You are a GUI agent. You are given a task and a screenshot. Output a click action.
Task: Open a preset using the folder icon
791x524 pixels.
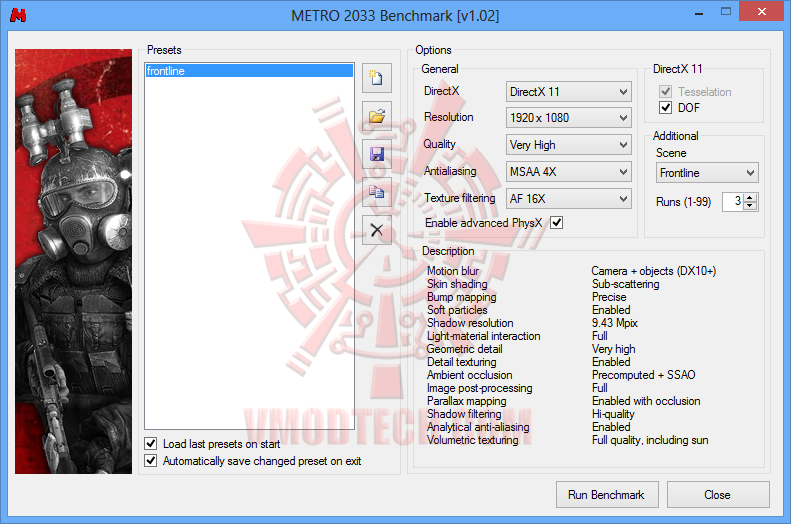point(376,116)
